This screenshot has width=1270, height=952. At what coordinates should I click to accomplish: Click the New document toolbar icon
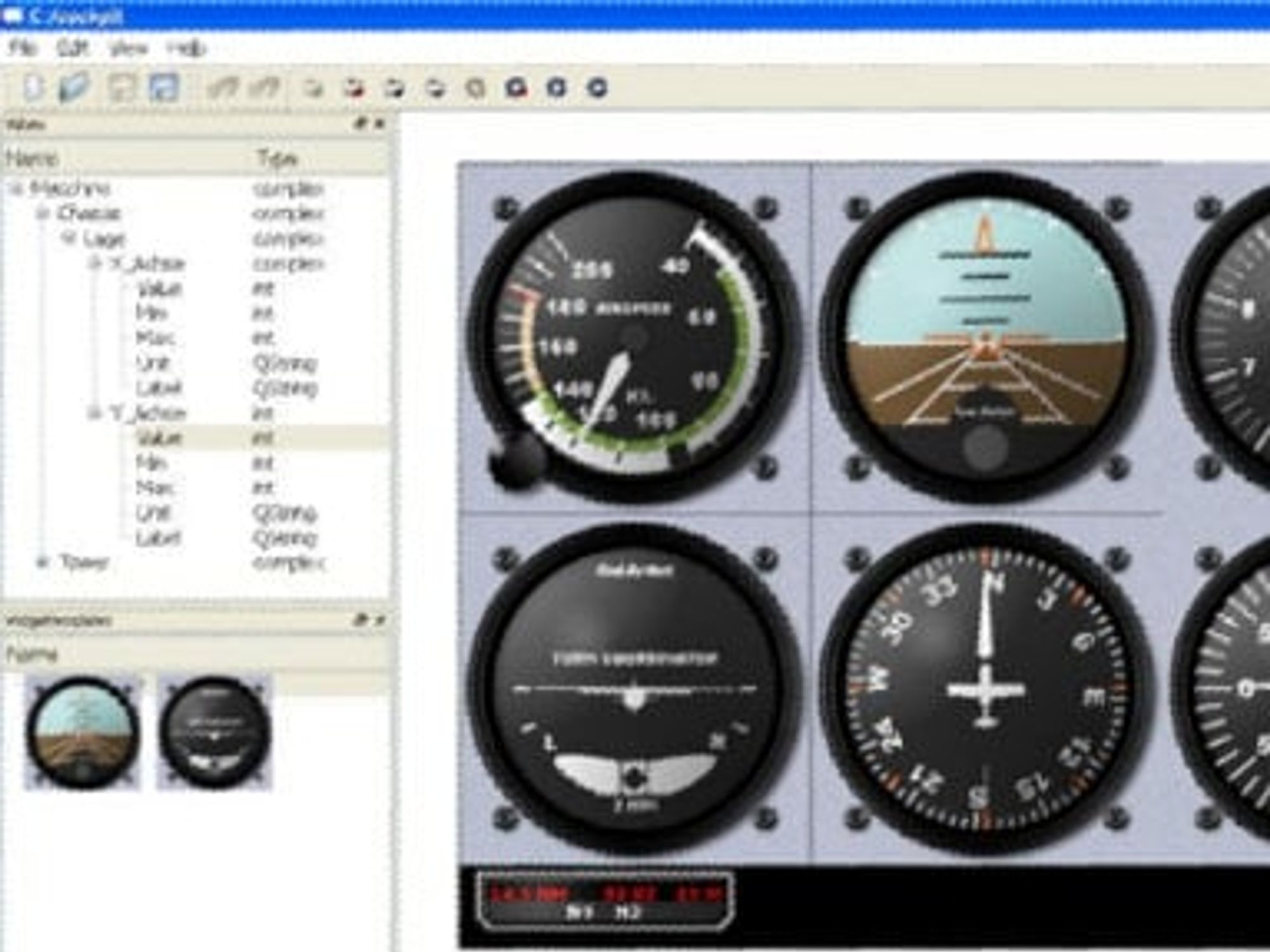32,88
